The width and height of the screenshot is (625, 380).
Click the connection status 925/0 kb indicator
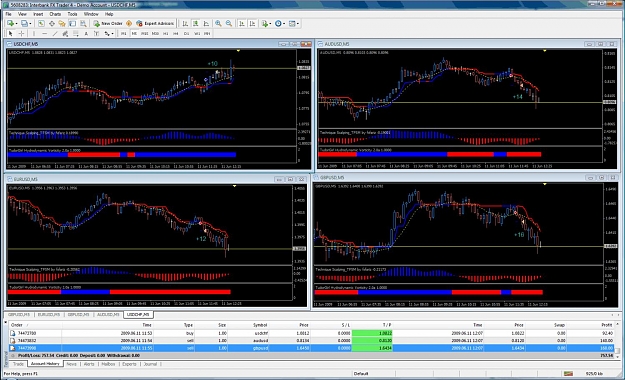(593, 374)
